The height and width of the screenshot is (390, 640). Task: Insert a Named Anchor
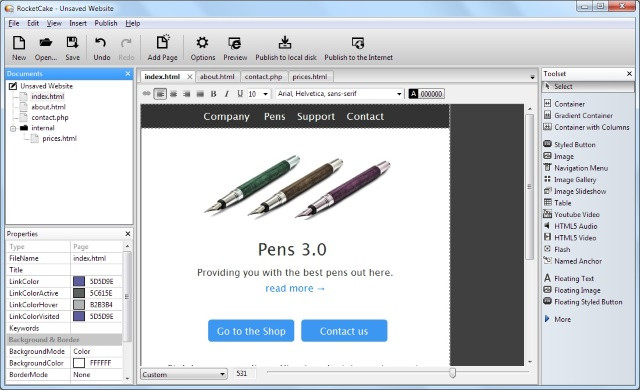[x=573, y=261]
